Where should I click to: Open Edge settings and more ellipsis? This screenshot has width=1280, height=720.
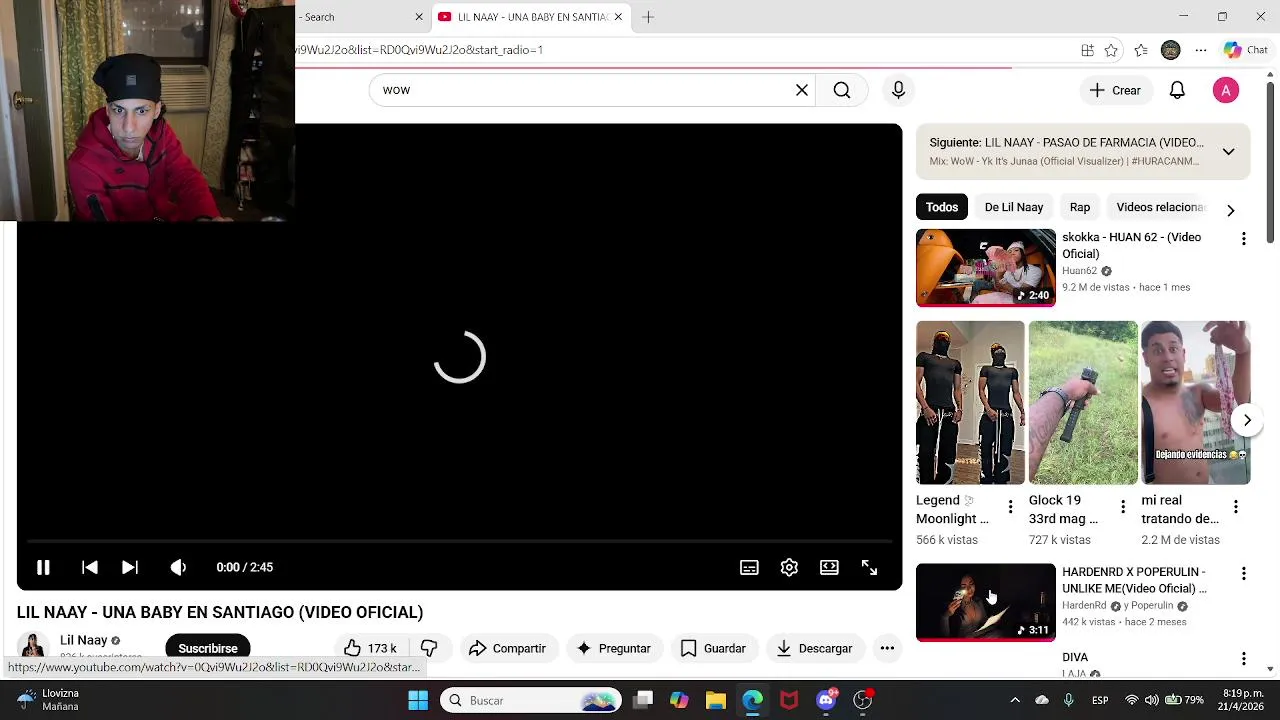[1201, 50]
